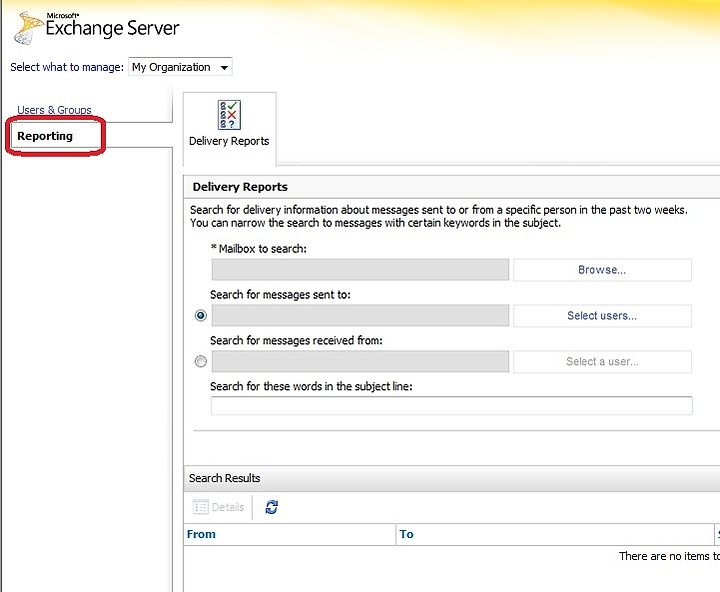Click the 'There are no items' message
The height and width of the screenshot is (592, 720).
coord(669,556)
